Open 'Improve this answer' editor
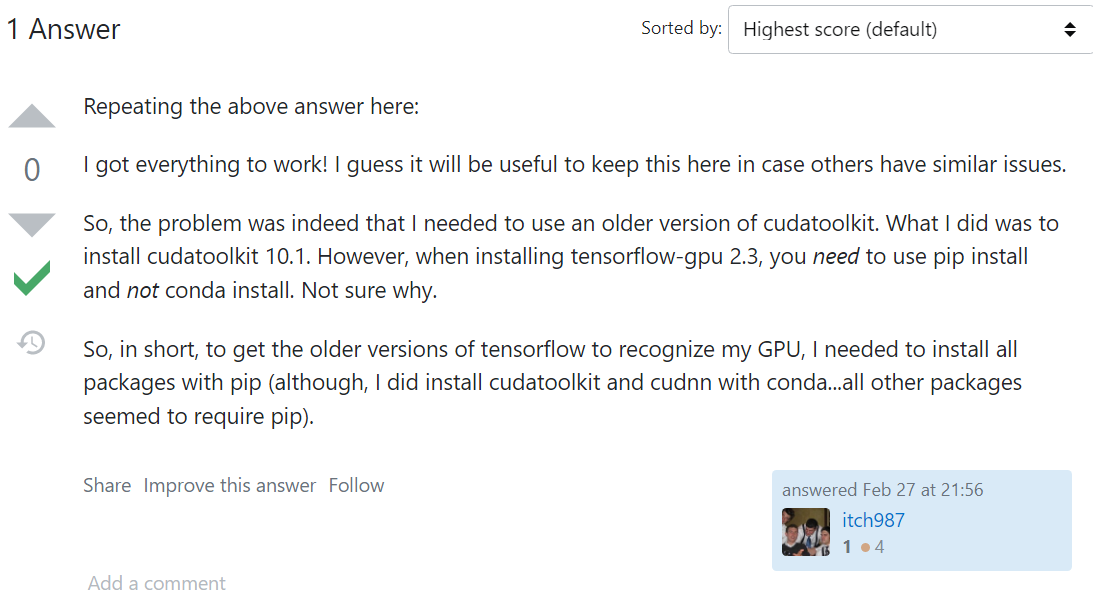1093x595 pixels. [x=230, y=485]
